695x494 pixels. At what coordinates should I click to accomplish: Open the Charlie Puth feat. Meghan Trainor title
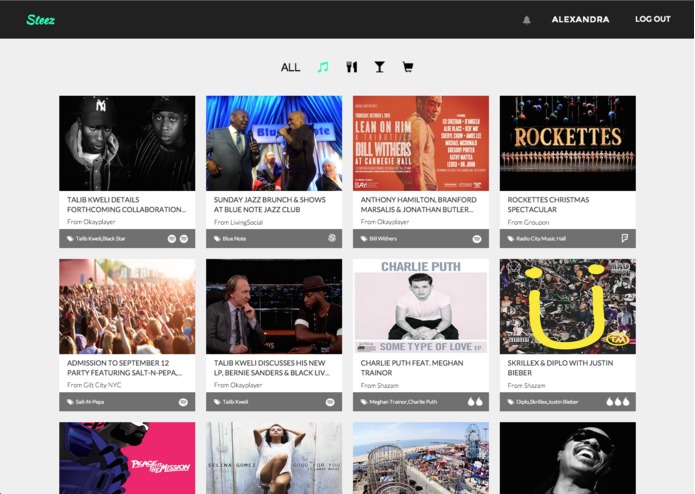coord(412,368)
